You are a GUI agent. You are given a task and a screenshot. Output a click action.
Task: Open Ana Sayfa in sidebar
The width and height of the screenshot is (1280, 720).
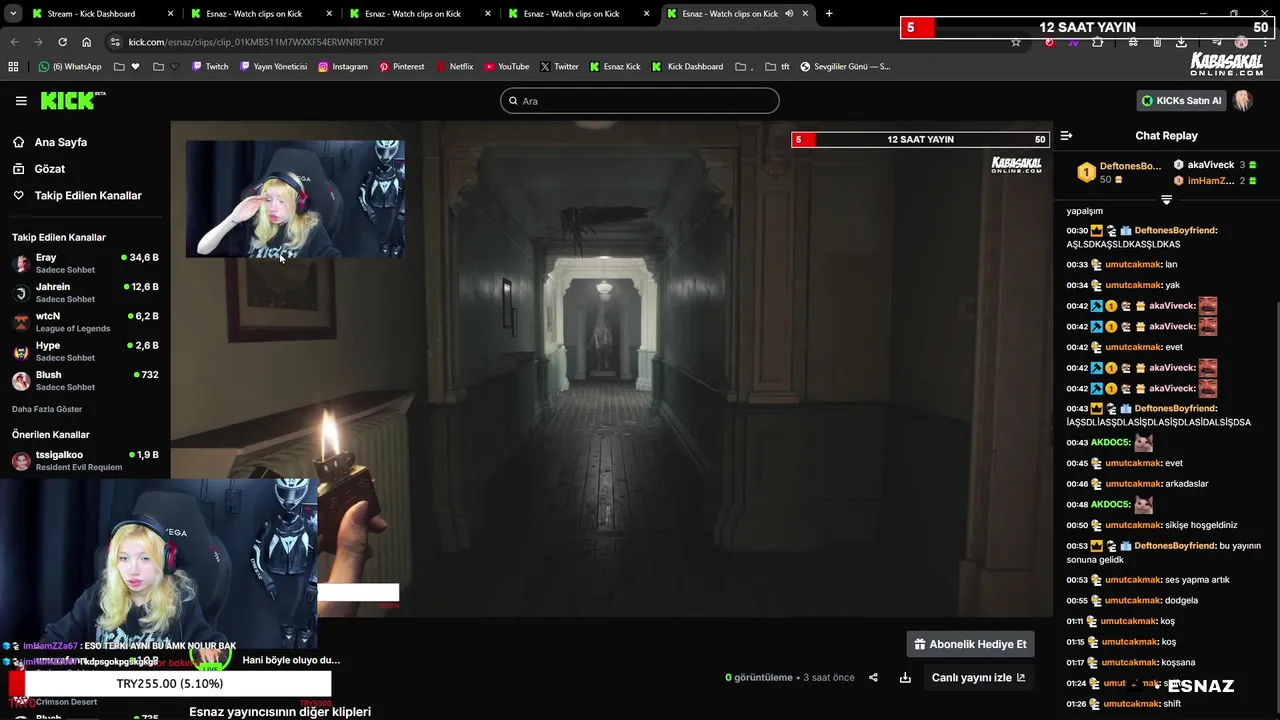click(61, 142)
